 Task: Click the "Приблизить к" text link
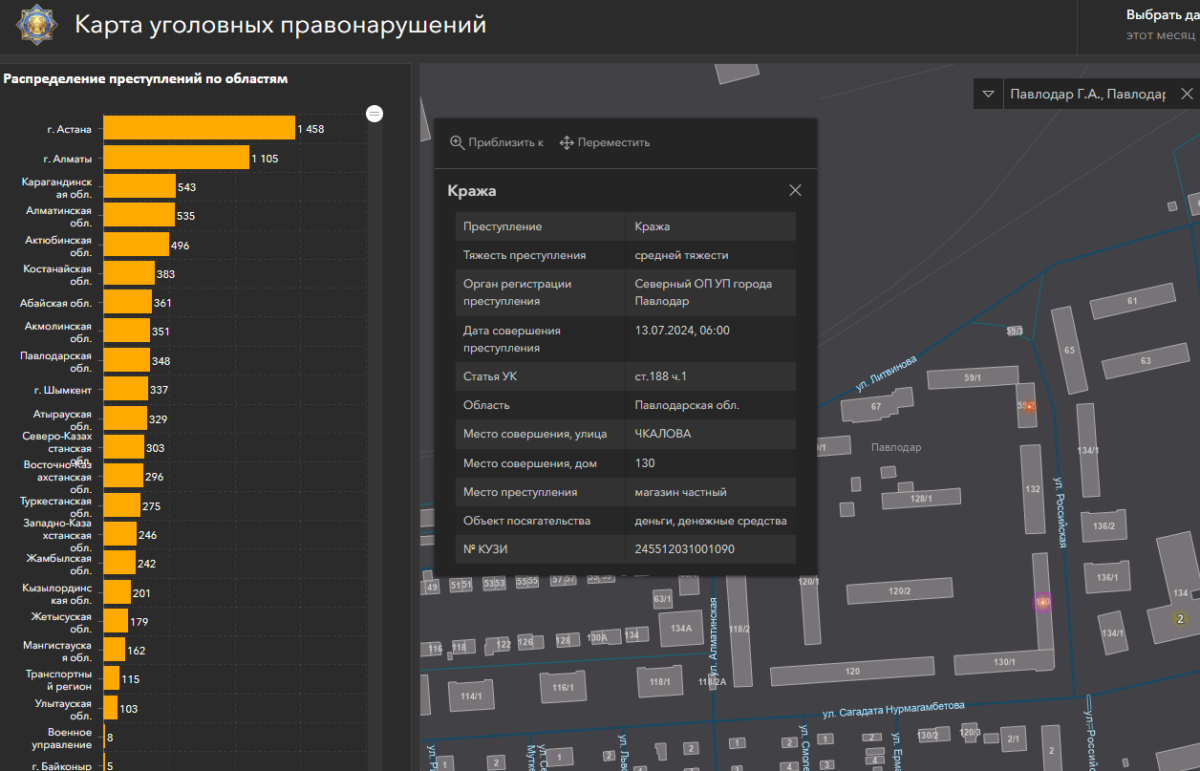pyautogui.click(x=506, y=143)
